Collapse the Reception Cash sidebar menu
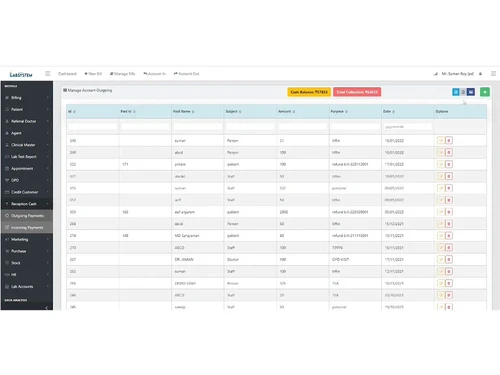The height and width of the screenshot is (375, 500). point(27,204)
